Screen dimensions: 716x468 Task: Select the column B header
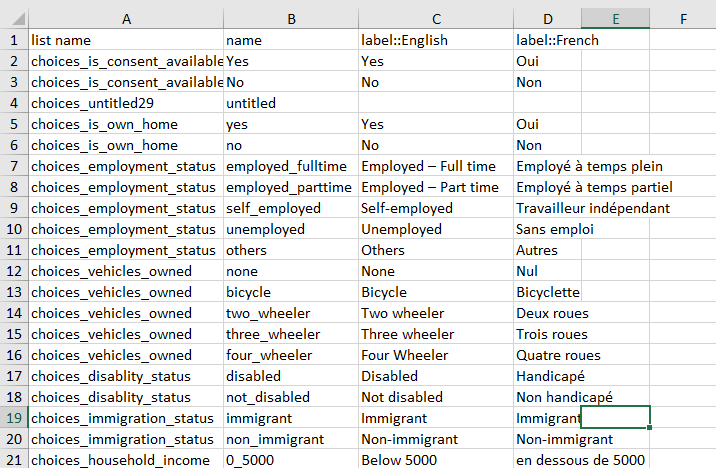tap(290, 18)
